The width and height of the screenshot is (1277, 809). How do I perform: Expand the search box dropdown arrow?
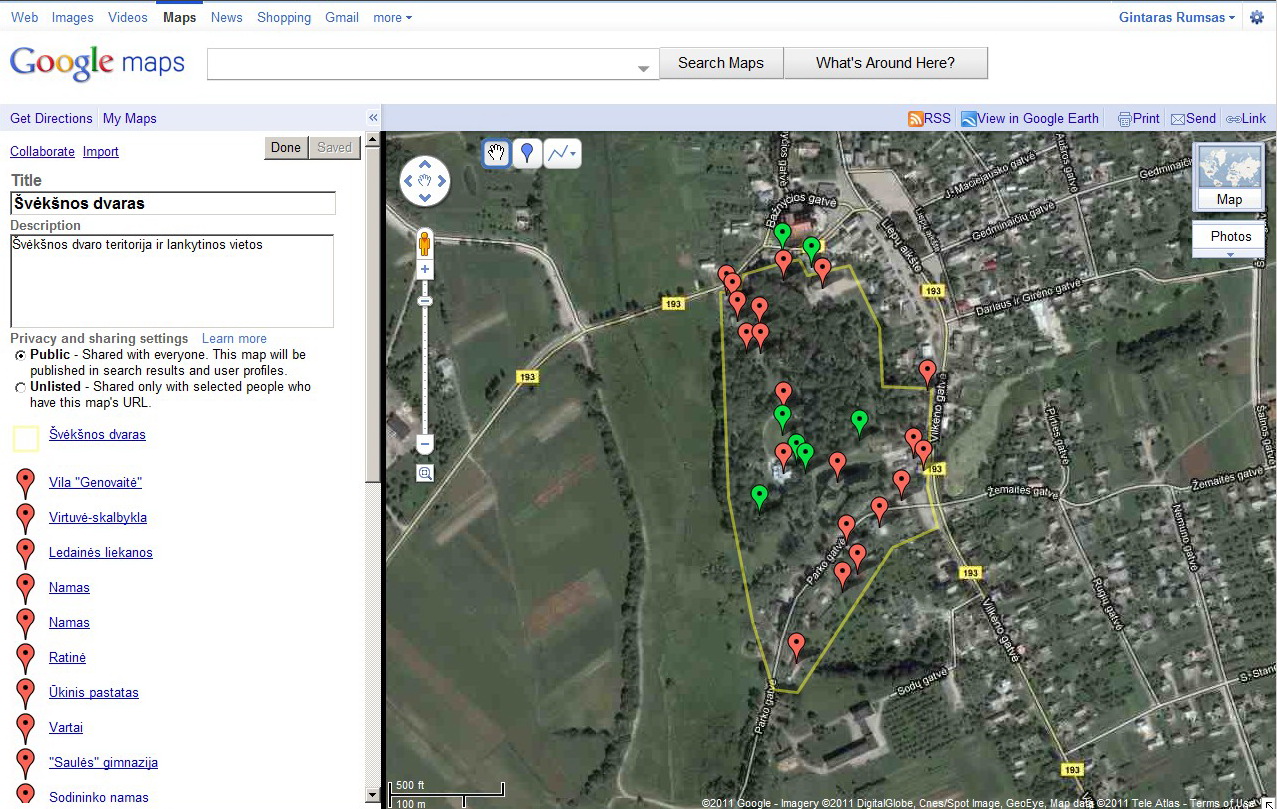[644, 68]
